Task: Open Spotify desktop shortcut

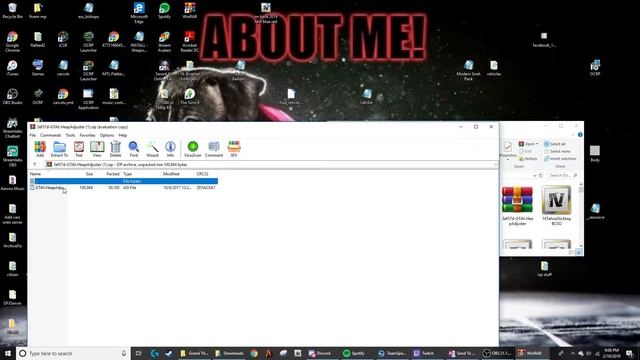Action: [164, 11]
